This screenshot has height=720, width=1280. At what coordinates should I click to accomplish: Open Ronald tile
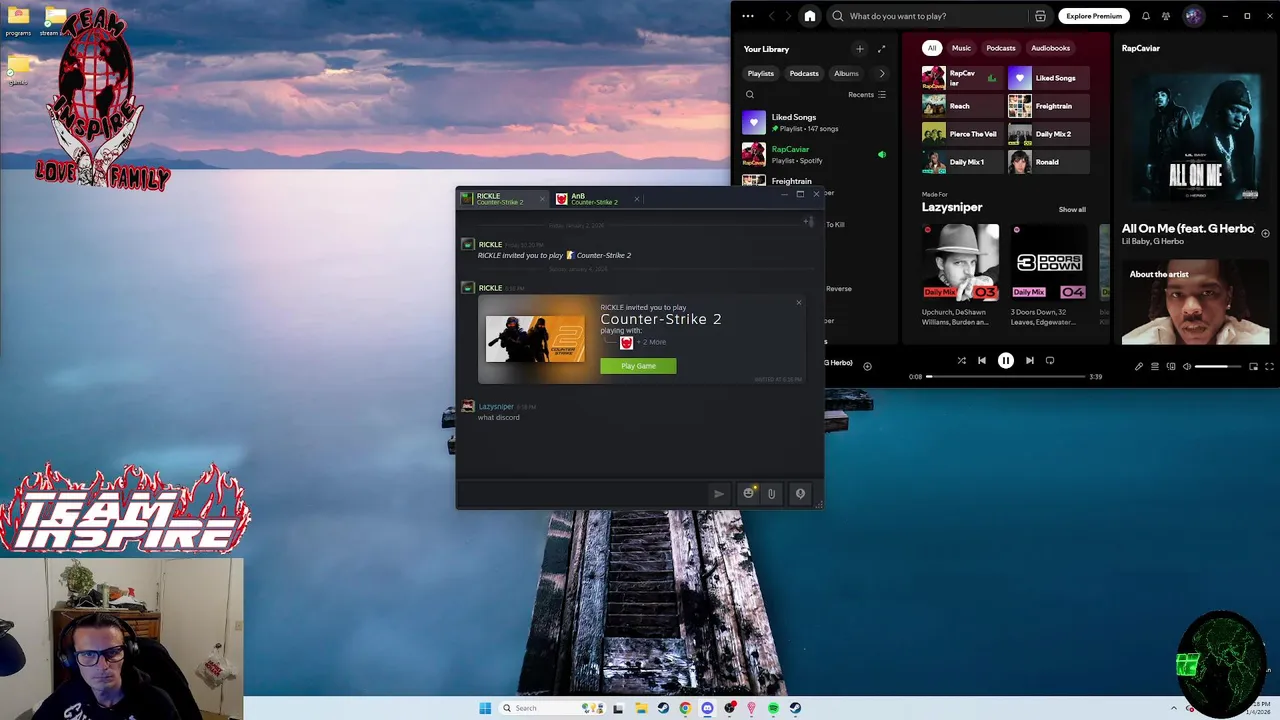coord(1048,162)
